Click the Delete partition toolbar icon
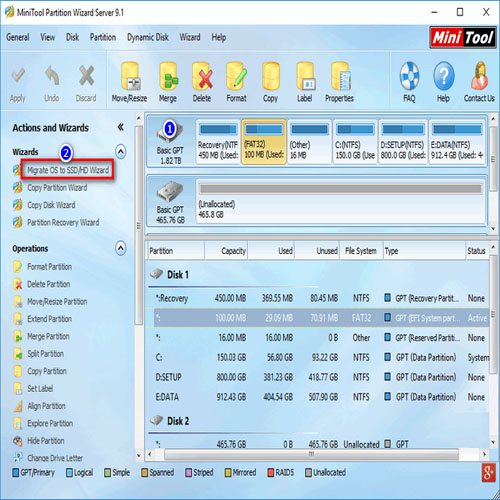This screenshot has height=500, width=500. coord(202,76)
